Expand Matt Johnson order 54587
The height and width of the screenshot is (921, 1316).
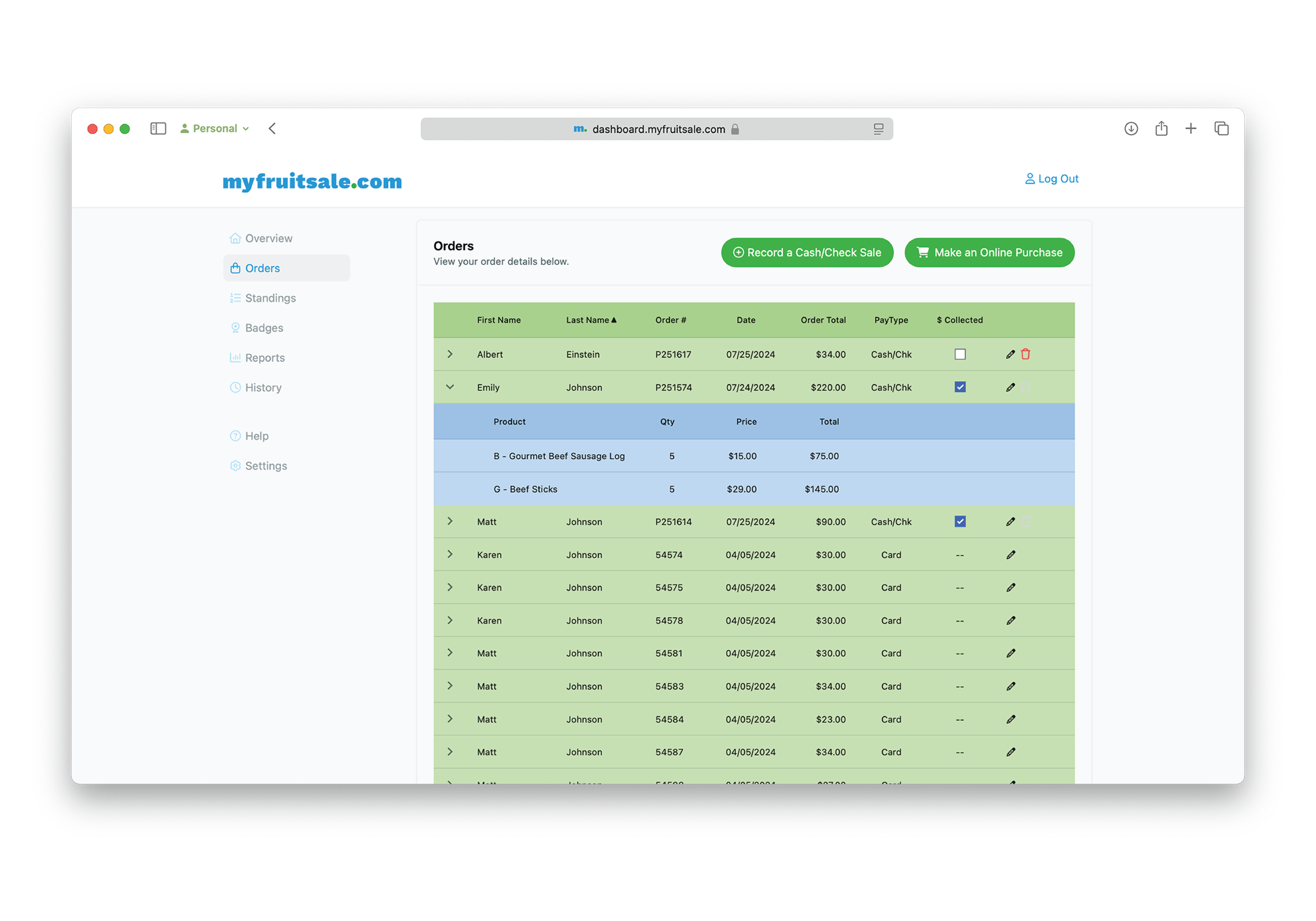pos(450,751)
